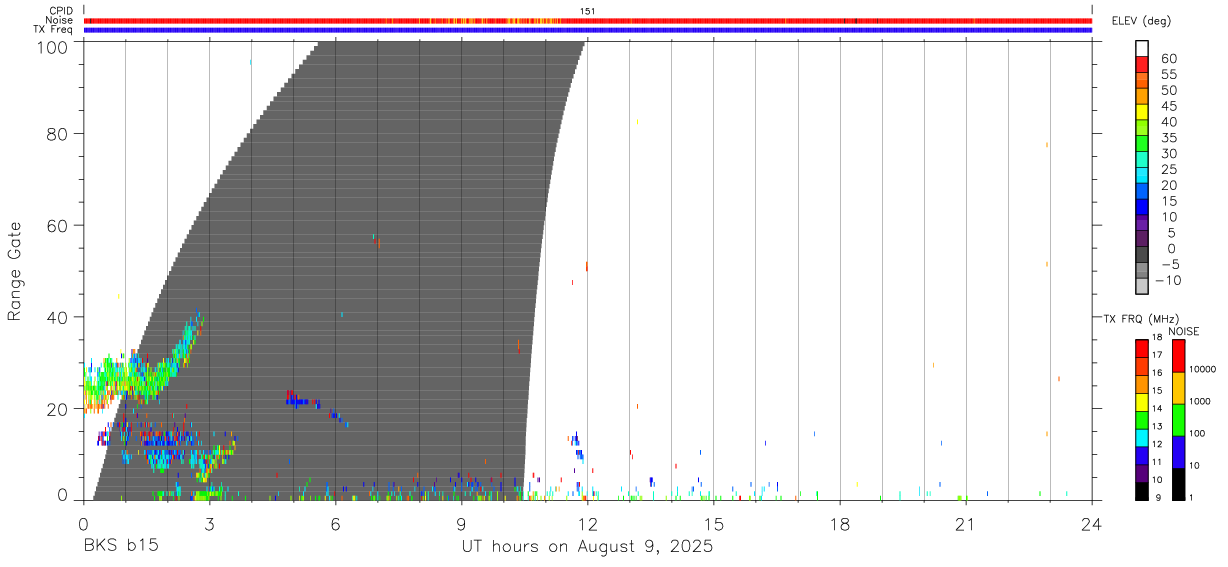Click the black TX FRQ segment between 9 and 10

pyautogui.click(x=1142, y=491)
